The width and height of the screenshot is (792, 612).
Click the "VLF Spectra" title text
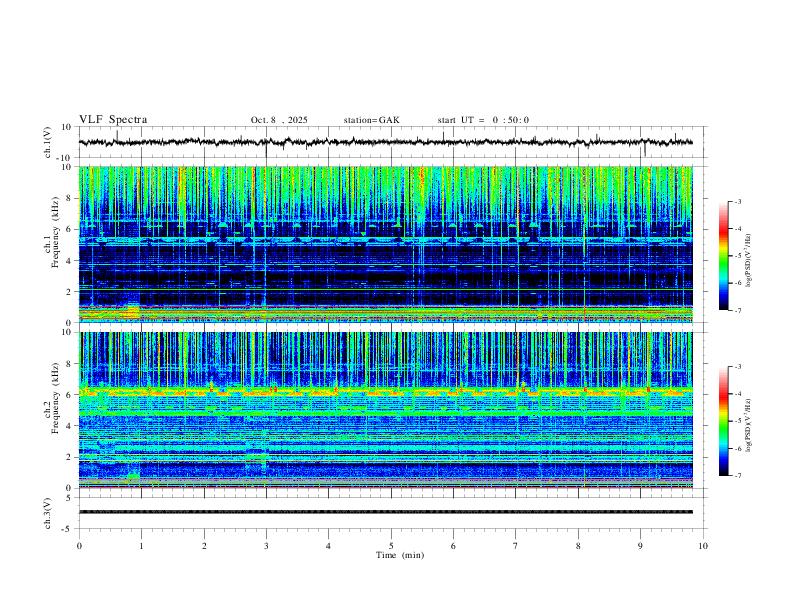[113, 120]
